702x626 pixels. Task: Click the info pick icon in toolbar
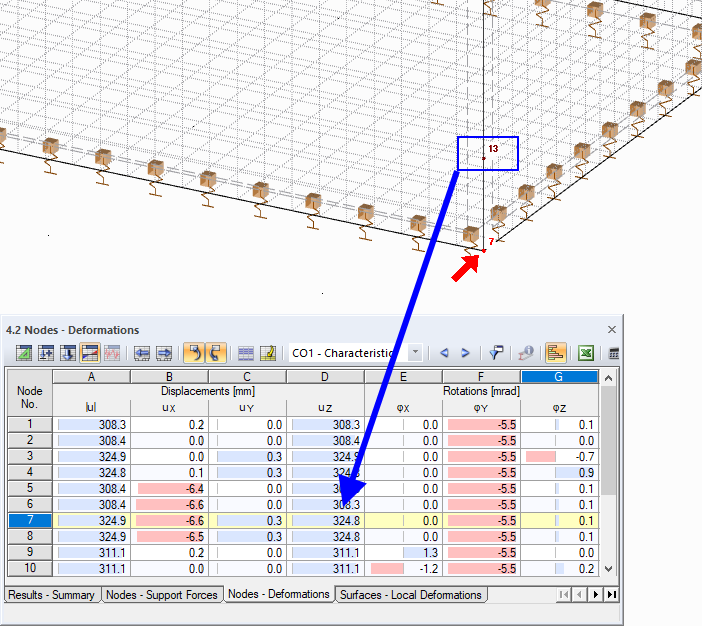pos(526,353)
